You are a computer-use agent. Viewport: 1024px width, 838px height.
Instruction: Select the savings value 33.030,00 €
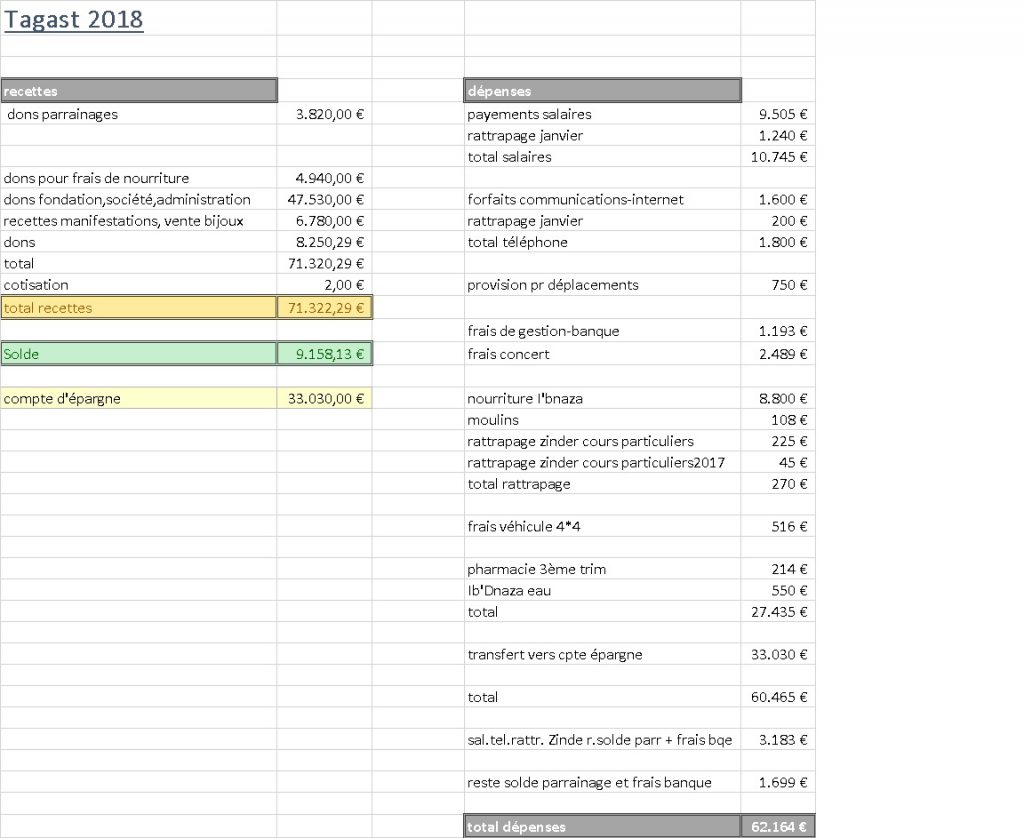[x=325, y=398]
